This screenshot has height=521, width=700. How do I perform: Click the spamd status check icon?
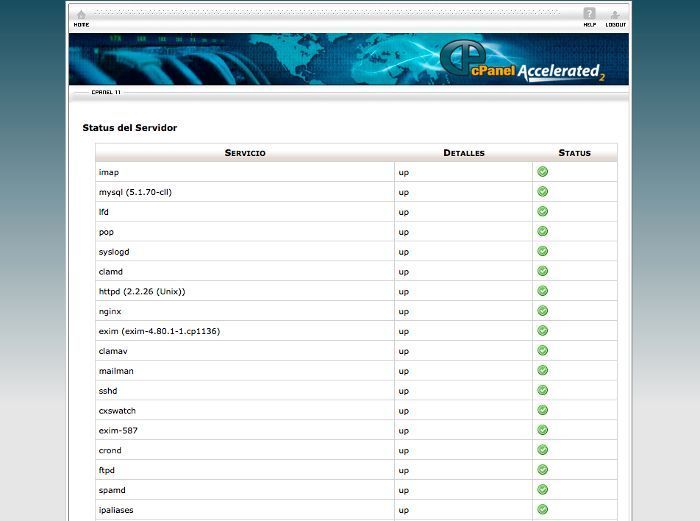(x=543, y=489)
